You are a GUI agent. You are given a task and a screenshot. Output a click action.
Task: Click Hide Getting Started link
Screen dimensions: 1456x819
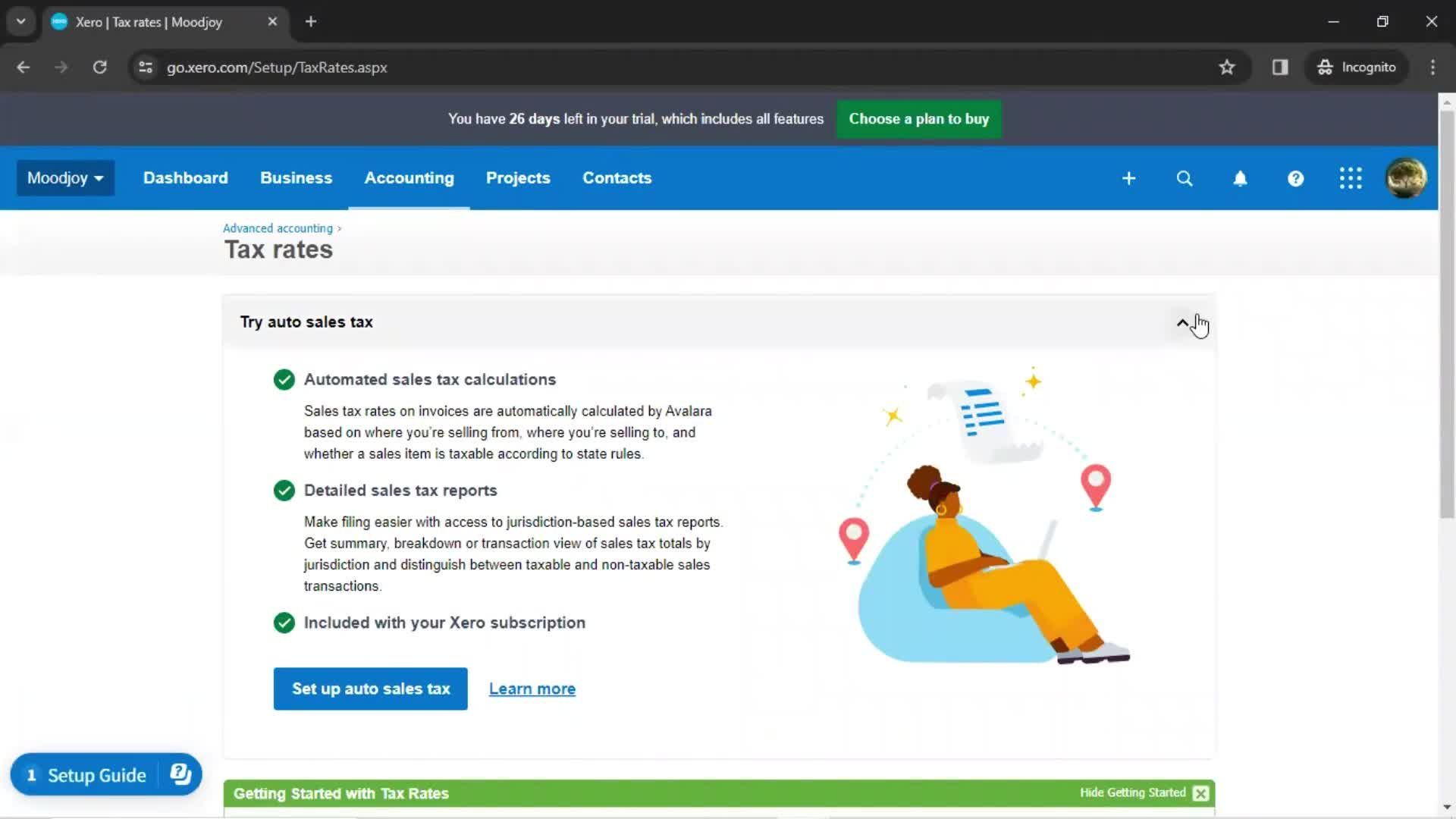tap(1133, 792)
